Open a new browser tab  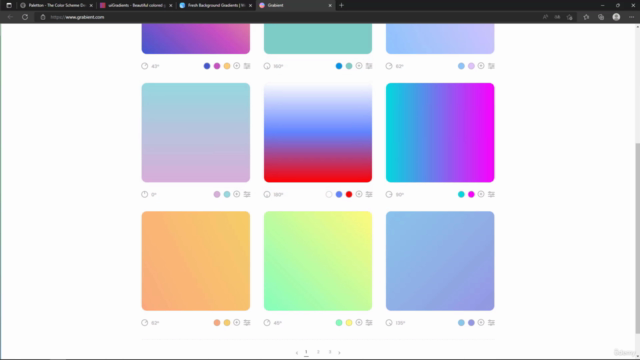(x=342, y=5)
